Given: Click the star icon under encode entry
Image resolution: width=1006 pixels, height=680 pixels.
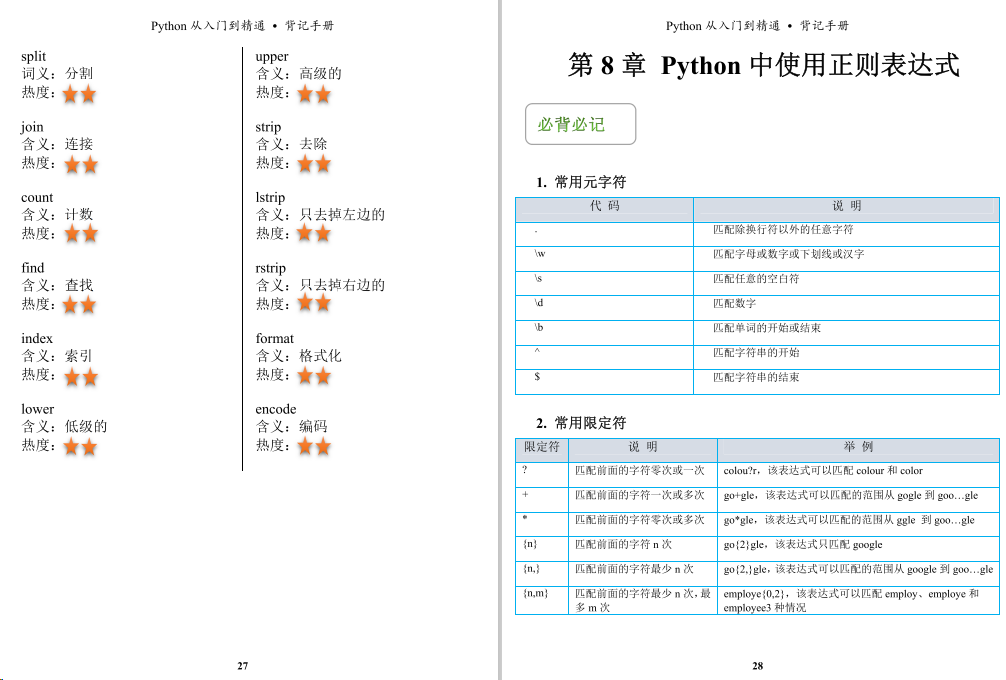Looking at the screenshot, I should pos(314,447).
